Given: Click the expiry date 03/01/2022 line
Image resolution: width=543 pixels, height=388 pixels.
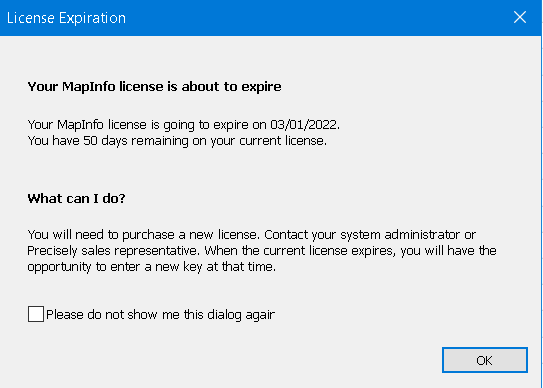Looking at the screenshot, I should (x=184, y=125).
